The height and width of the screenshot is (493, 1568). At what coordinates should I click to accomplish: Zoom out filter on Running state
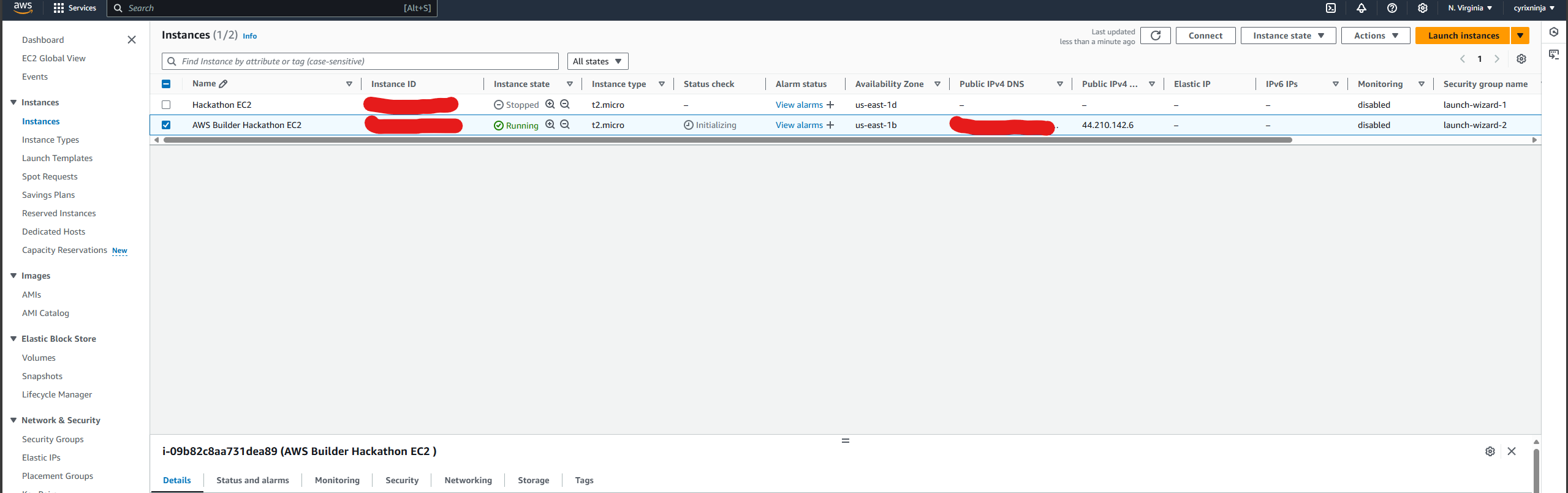565,125
